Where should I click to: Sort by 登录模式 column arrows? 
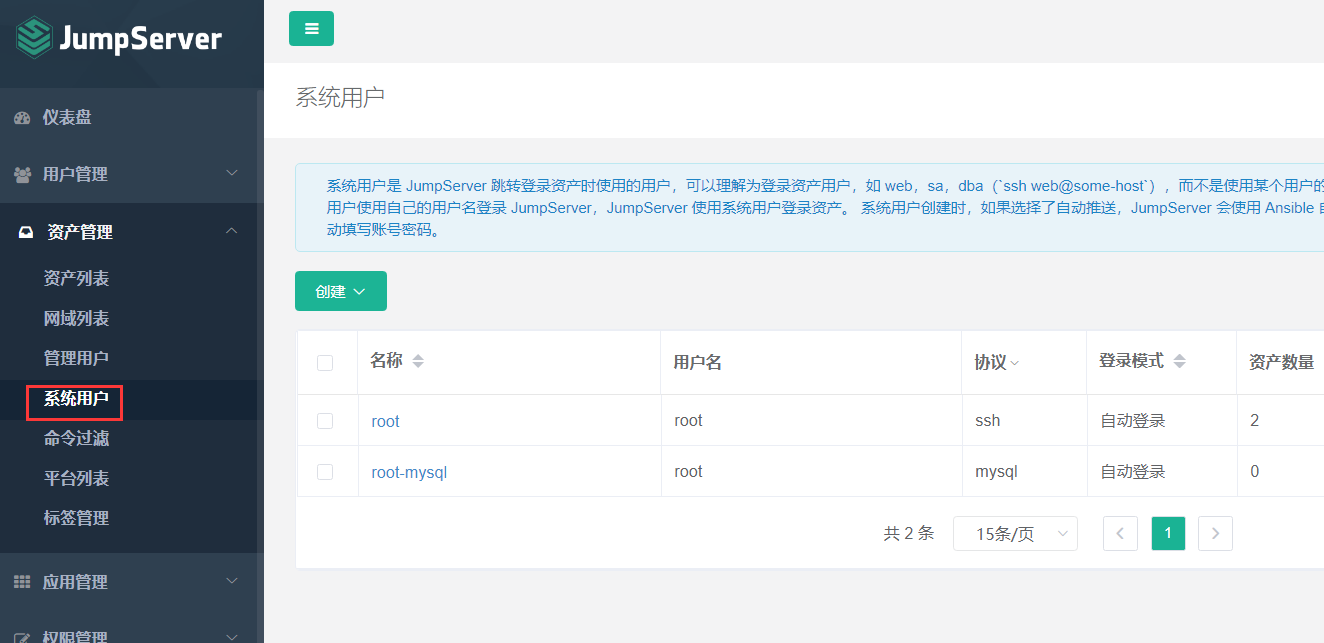1179,361
